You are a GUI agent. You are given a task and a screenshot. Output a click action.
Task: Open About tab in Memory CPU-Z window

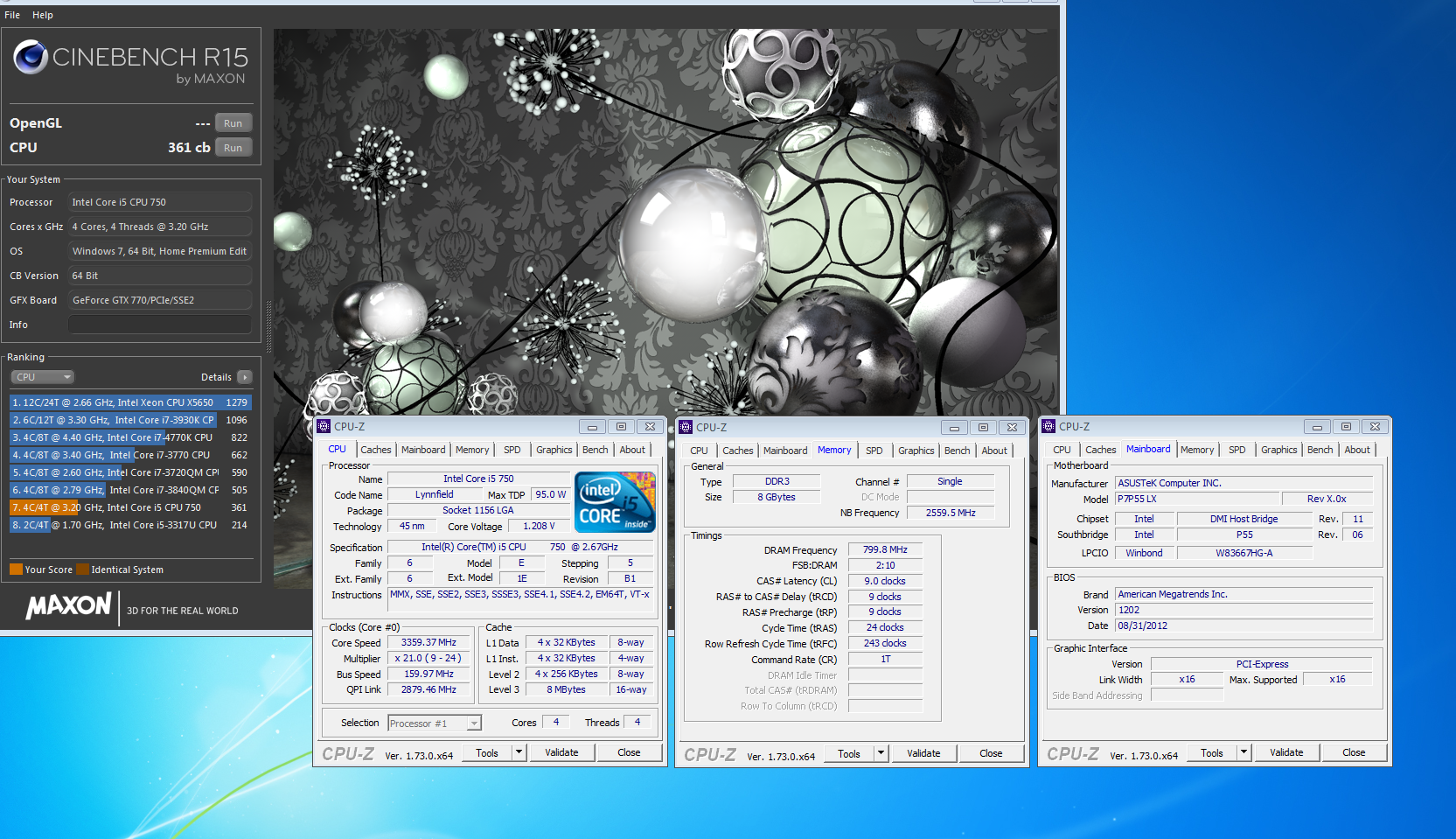click(x=994, y=451)
